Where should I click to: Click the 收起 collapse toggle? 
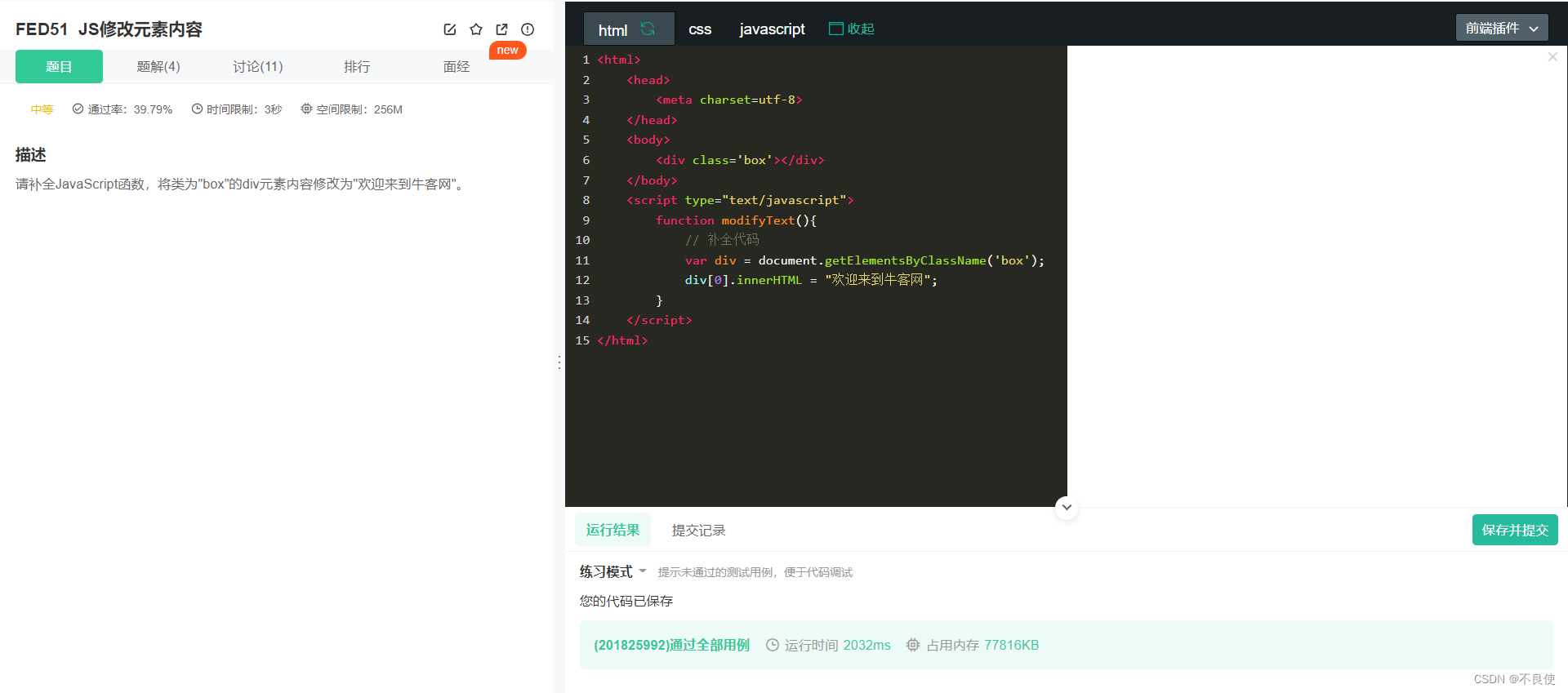pyautogui.click(x=852, y=29)
